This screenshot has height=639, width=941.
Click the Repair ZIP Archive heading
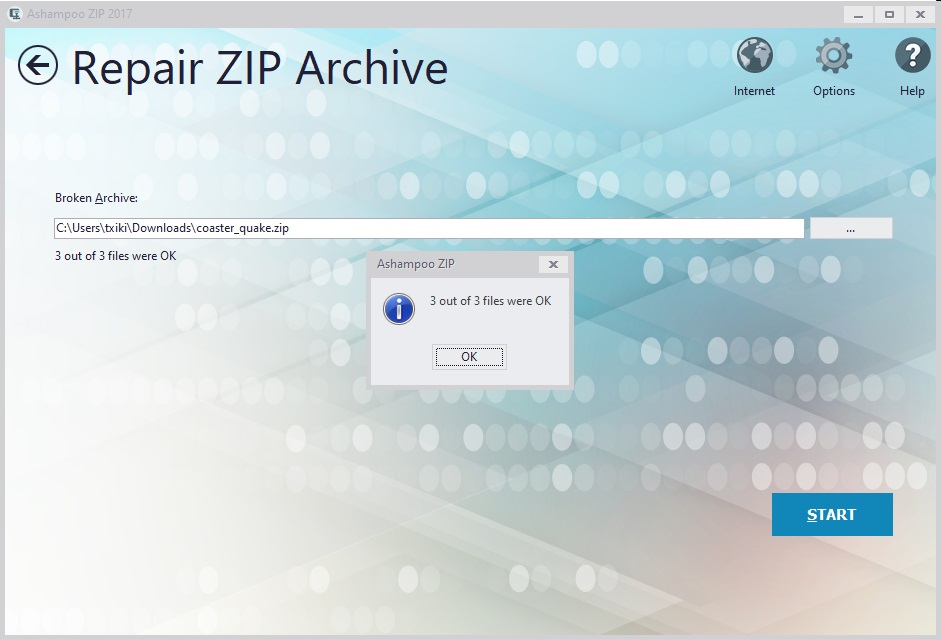259,69
